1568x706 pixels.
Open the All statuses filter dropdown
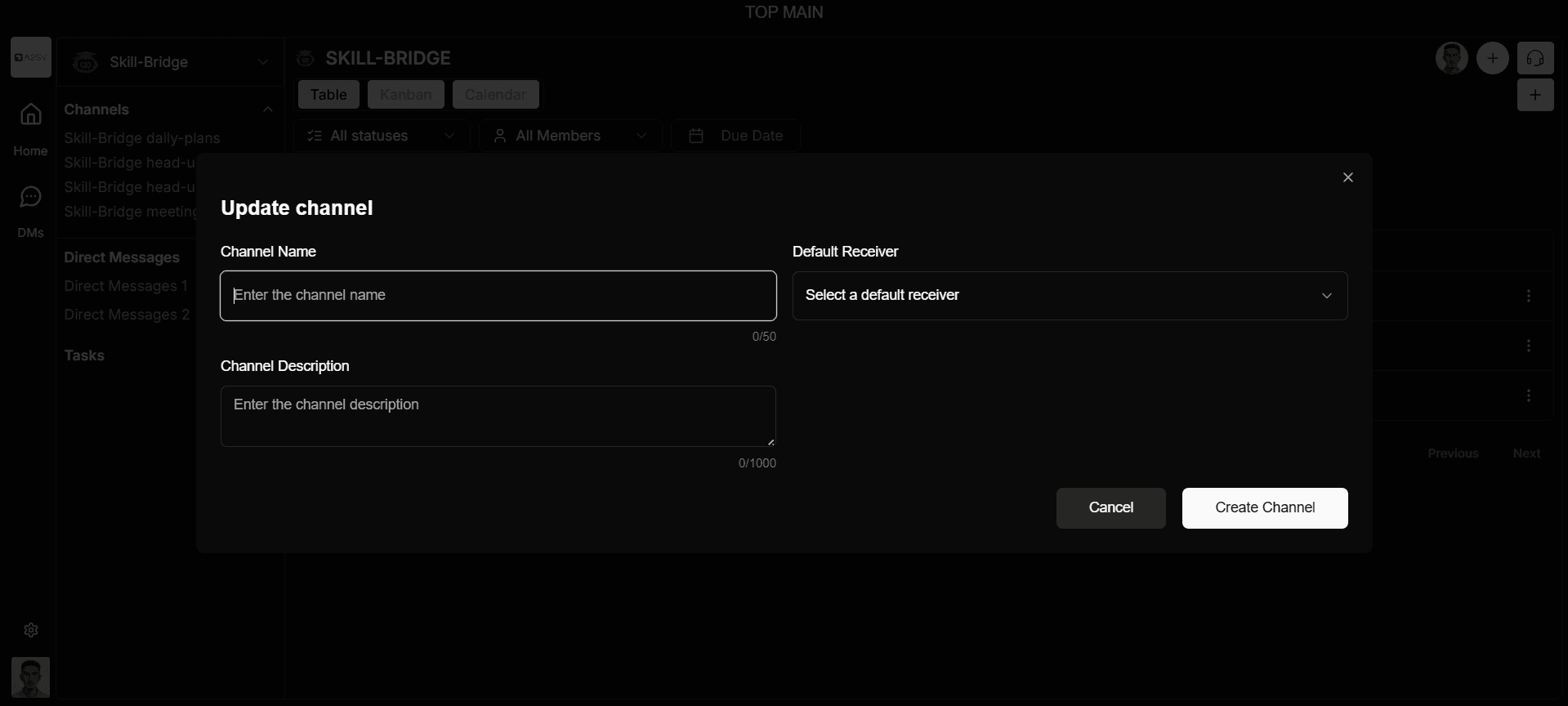[381, 136]
